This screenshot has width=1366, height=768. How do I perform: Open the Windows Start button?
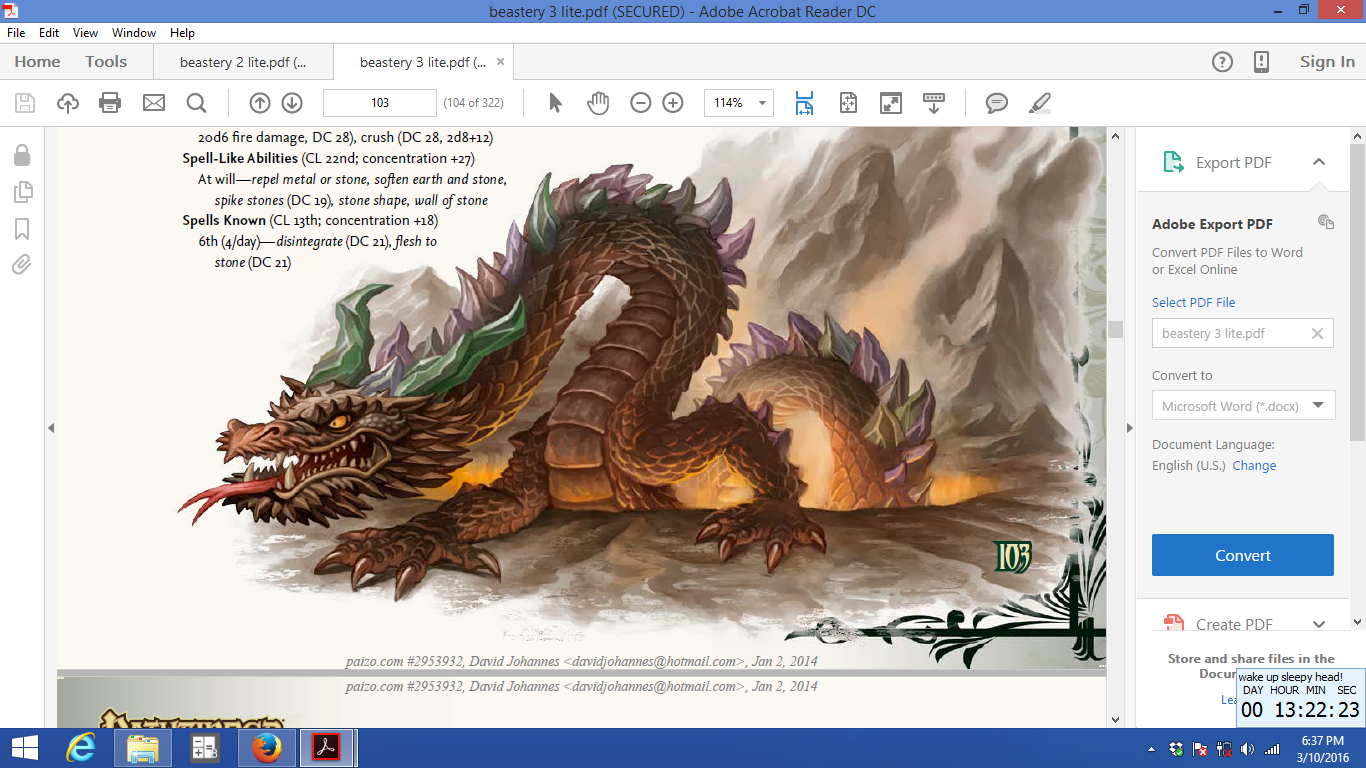coord(25,748)
